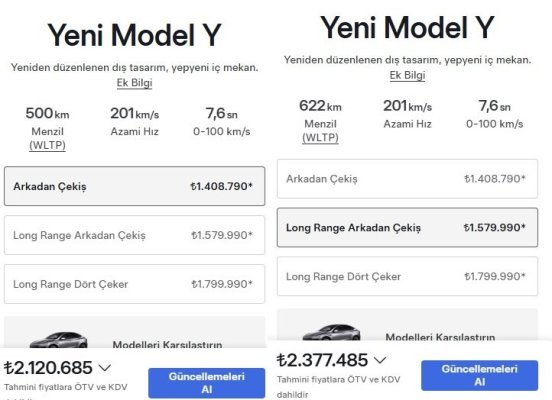This screenshot has height=400, width=552.
Task: Choose Long Range Dört Çeker in left panel
Action: [x=134, y=284]
